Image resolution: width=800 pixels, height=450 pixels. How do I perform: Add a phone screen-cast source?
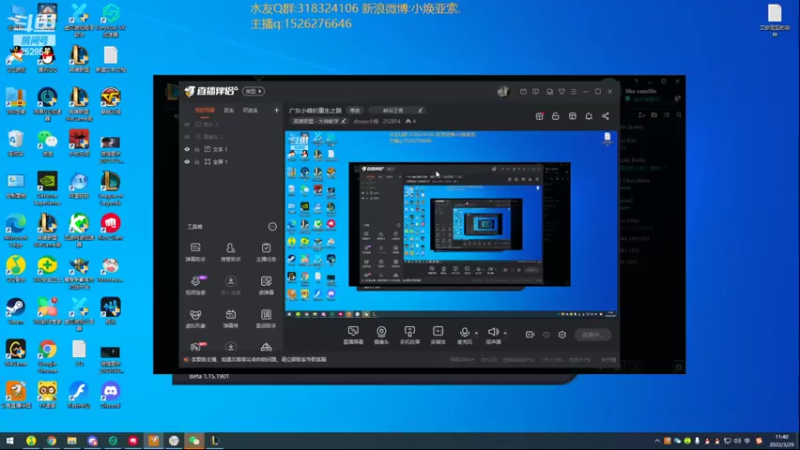(409, 335)
